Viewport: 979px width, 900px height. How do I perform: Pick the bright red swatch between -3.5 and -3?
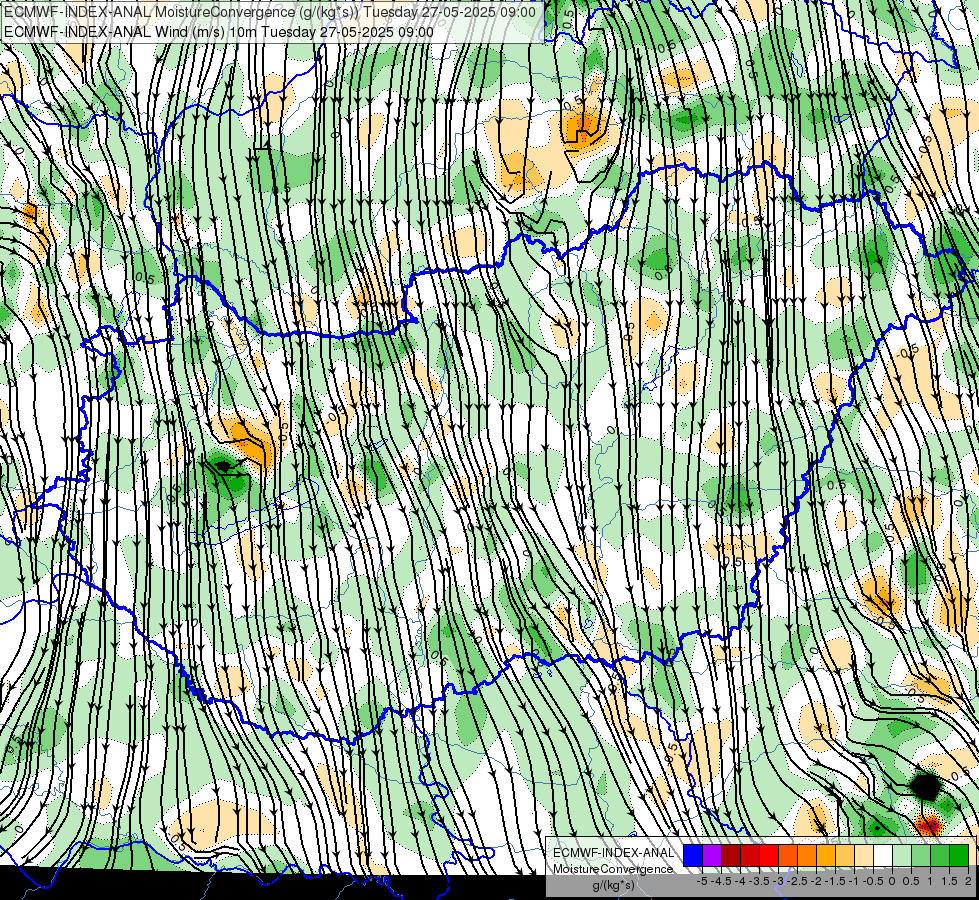click(x=769, y=856)
